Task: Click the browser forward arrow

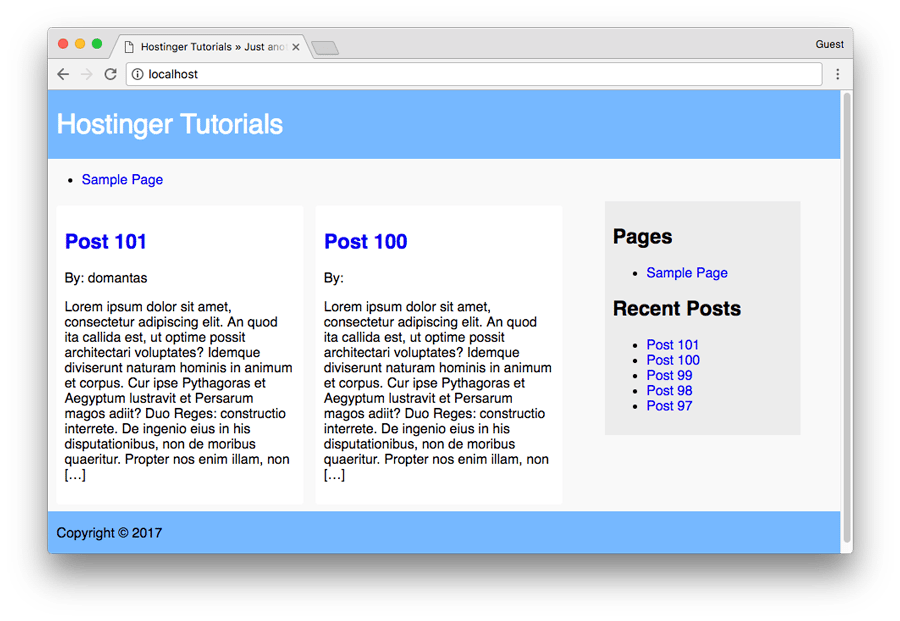Action: pos(87,74)
